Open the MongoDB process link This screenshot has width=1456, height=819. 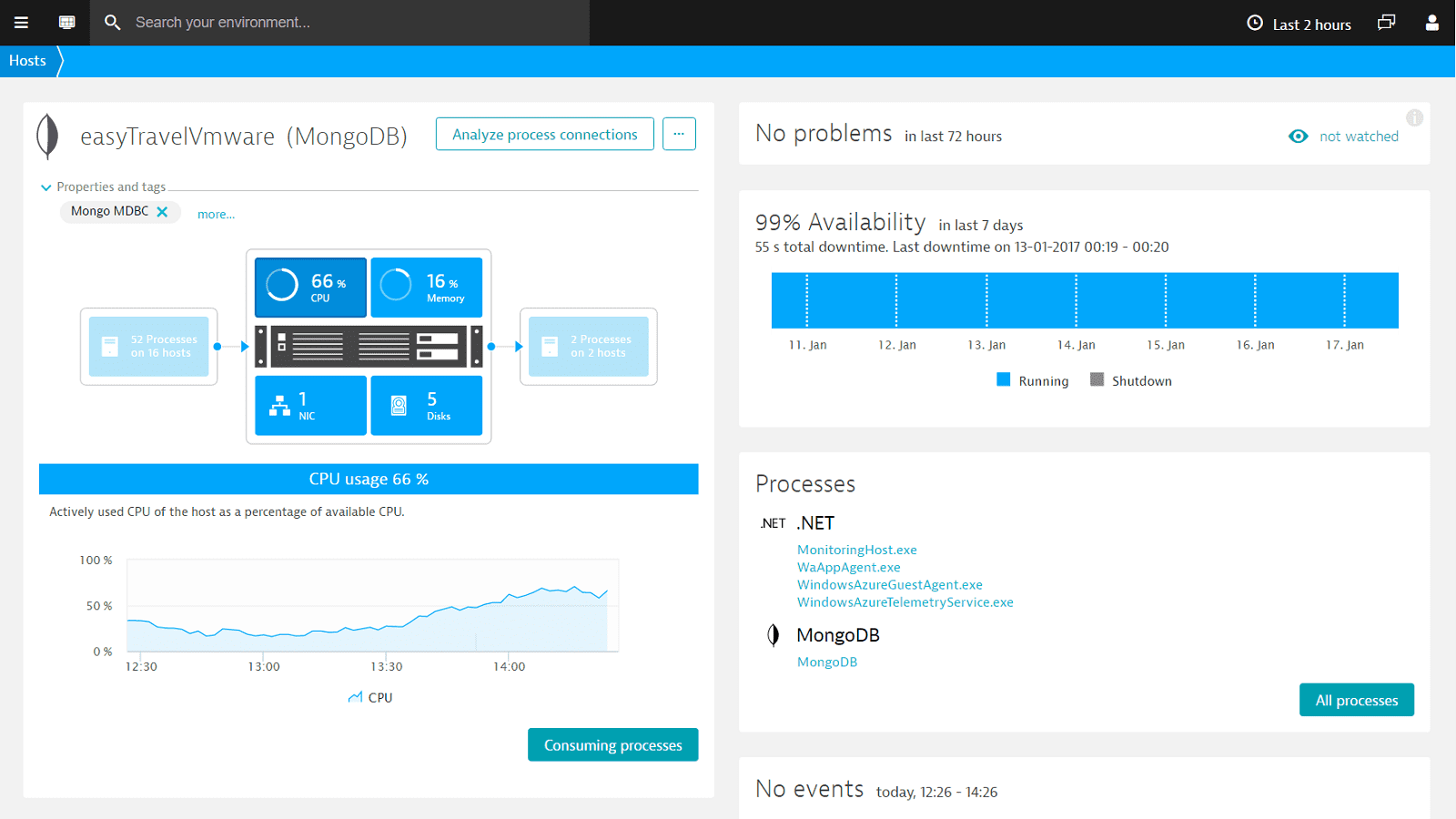[x=827, y=662]
